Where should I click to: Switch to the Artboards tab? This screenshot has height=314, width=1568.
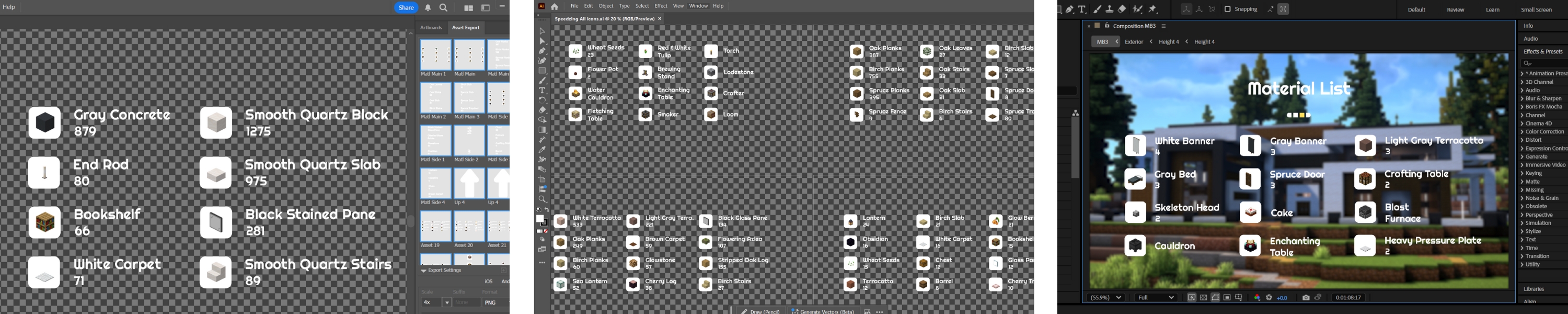coord(431,27)
